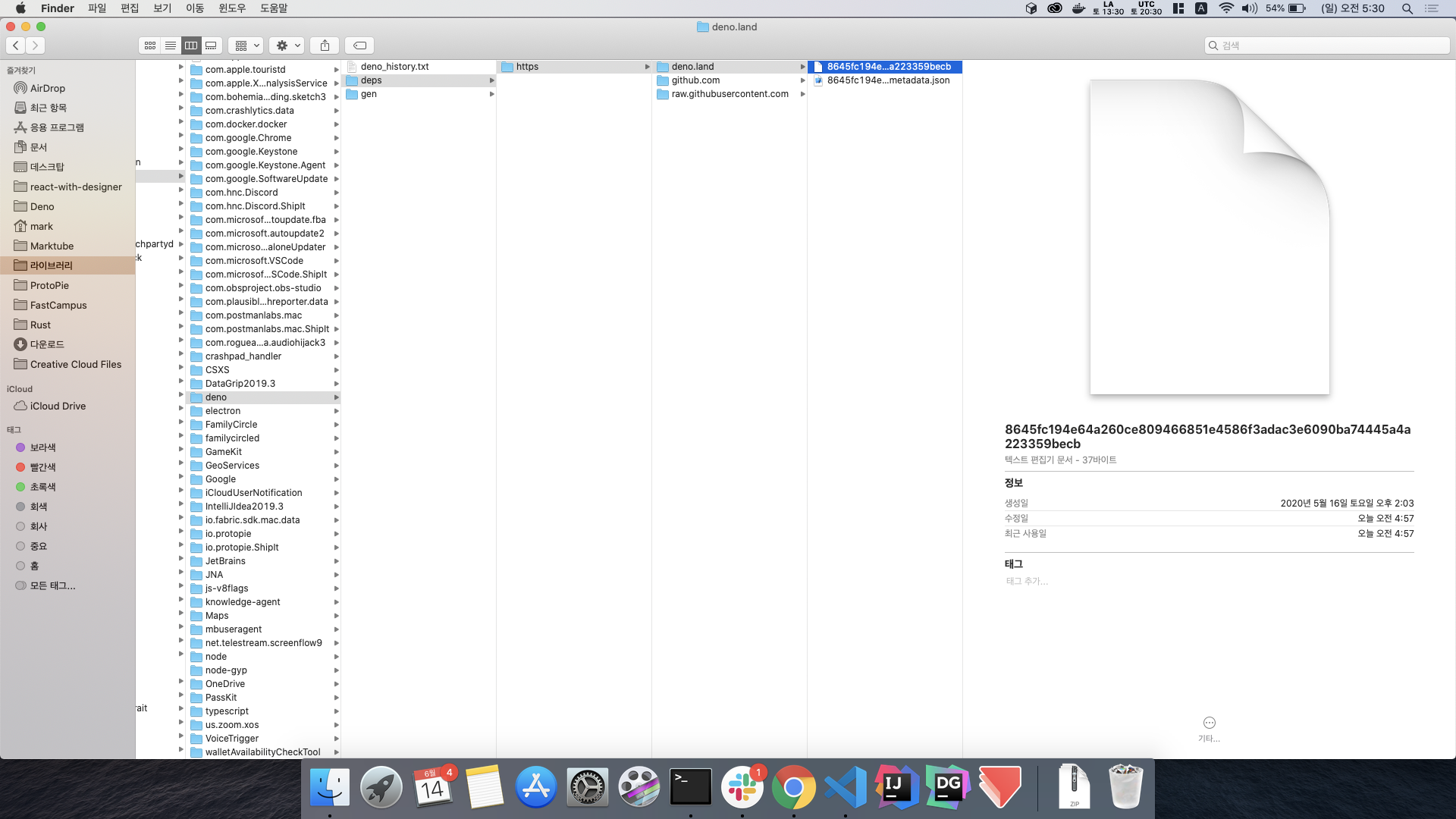Open Visual Studio Code from the Dock

point(845,787)
